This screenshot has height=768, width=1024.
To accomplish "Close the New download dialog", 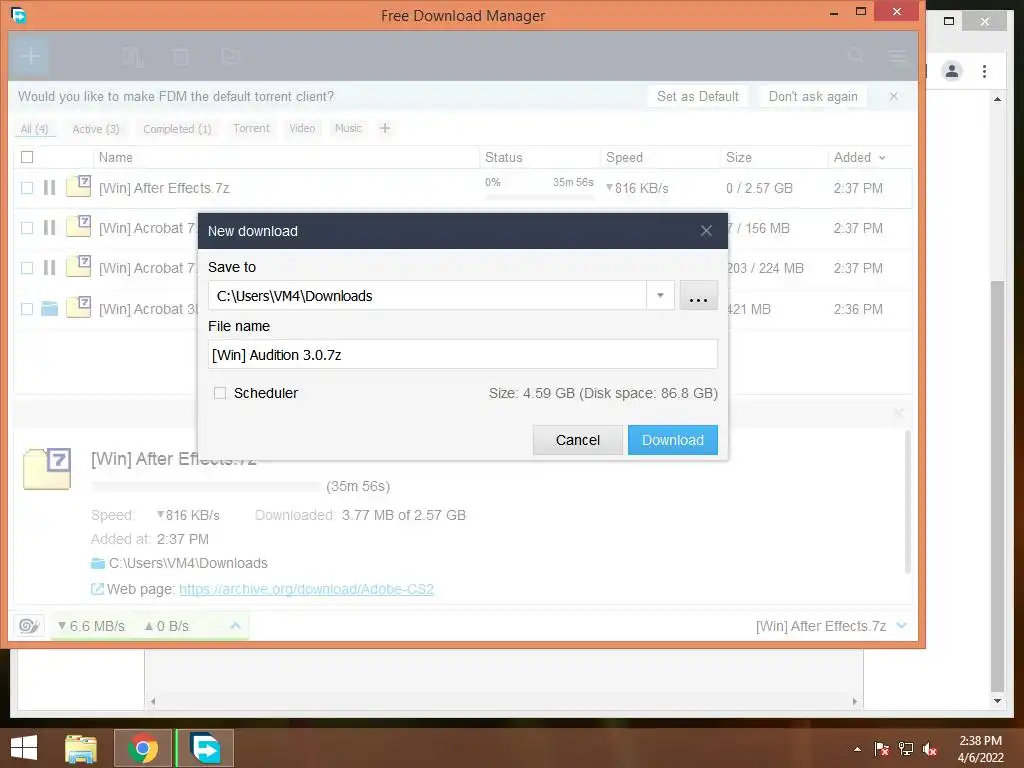I will pyautogui.click(x=706, y=231).
